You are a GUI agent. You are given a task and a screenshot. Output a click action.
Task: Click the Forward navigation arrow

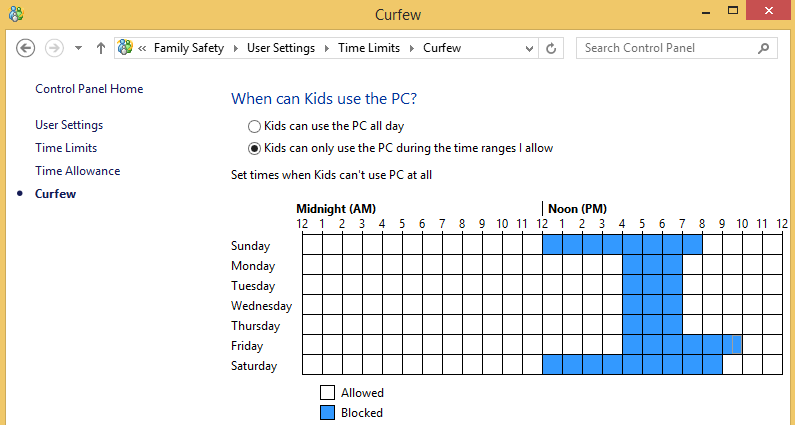[x=54, y=48]
